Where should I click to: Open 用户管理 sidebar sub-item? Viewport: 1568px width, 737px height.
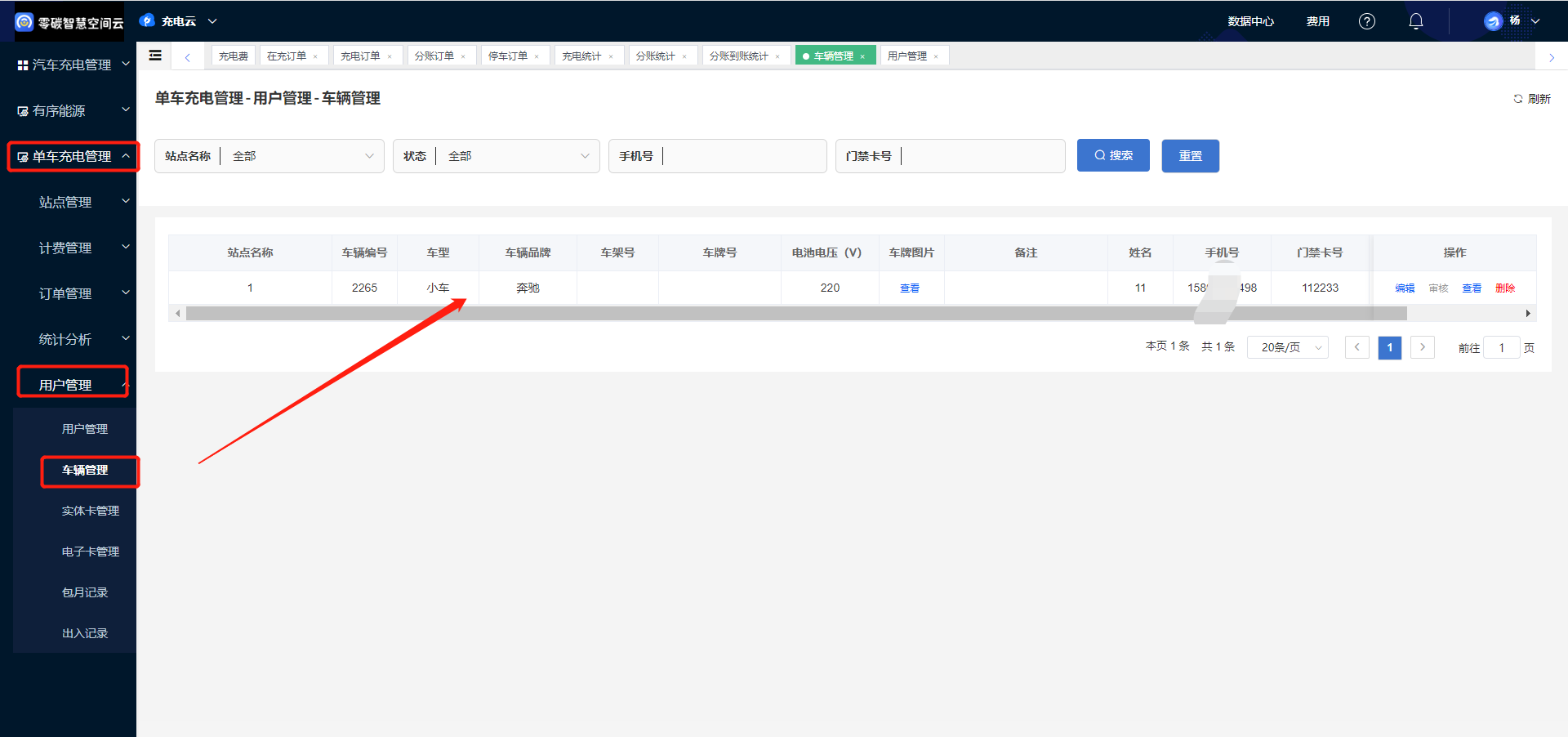(x=85, y=429)
